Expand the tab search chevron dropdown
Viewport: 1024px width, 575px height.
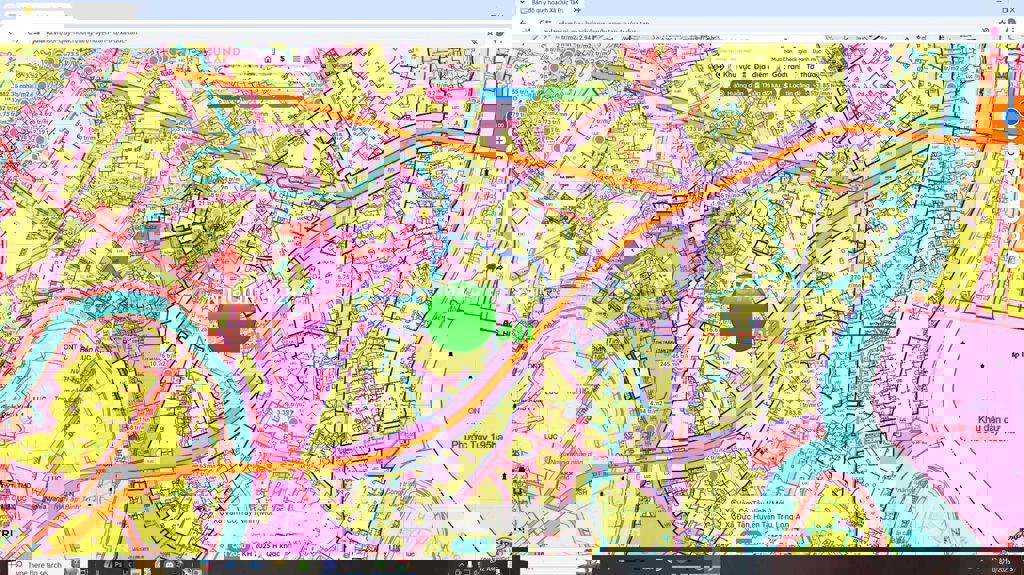523,3
